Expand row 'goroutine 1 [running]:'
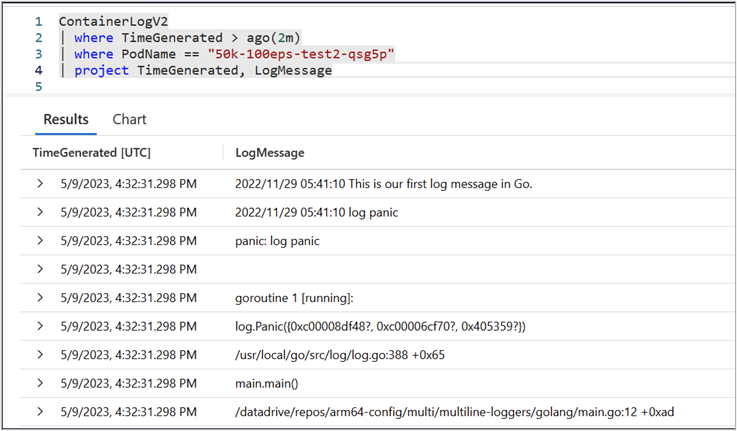This screenshot has width=737, height=431. [x=40, y=298]
